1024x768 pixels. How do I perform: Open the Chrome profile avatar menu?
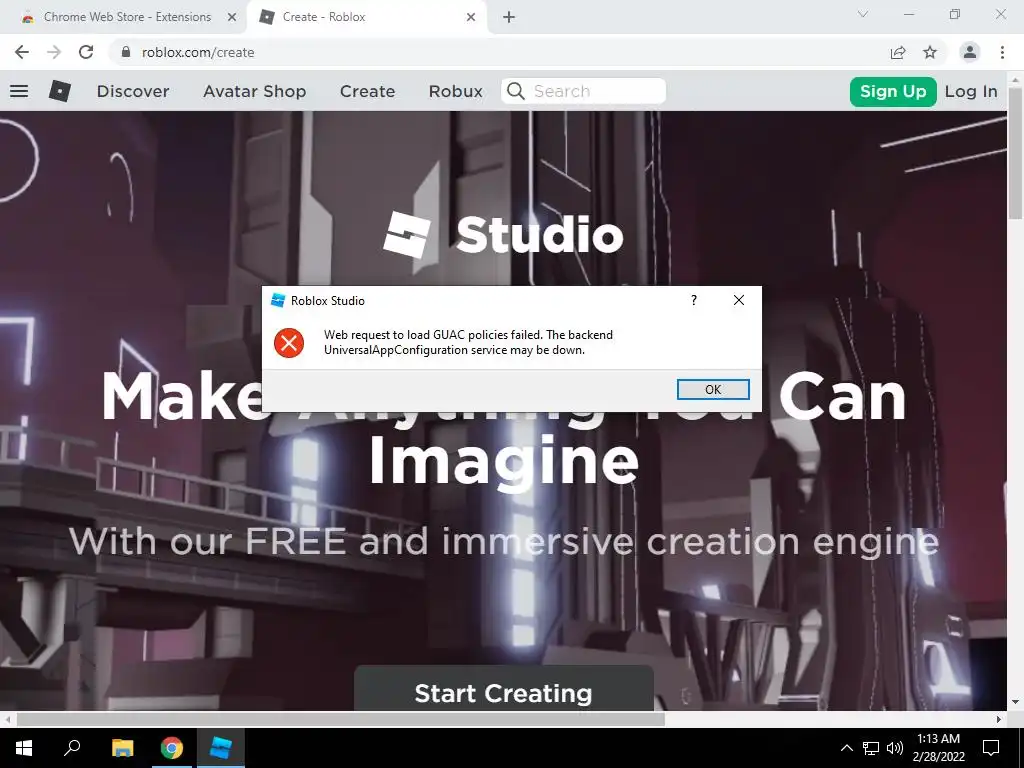pos(970,52)
